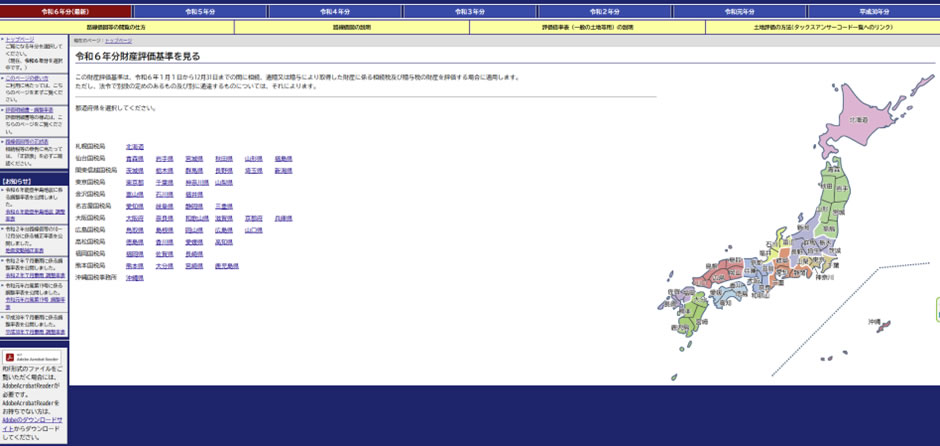Click the 鹿児島県 link
Image resolution: width=940 pixels, height=446 pixels.
[226, 266]
